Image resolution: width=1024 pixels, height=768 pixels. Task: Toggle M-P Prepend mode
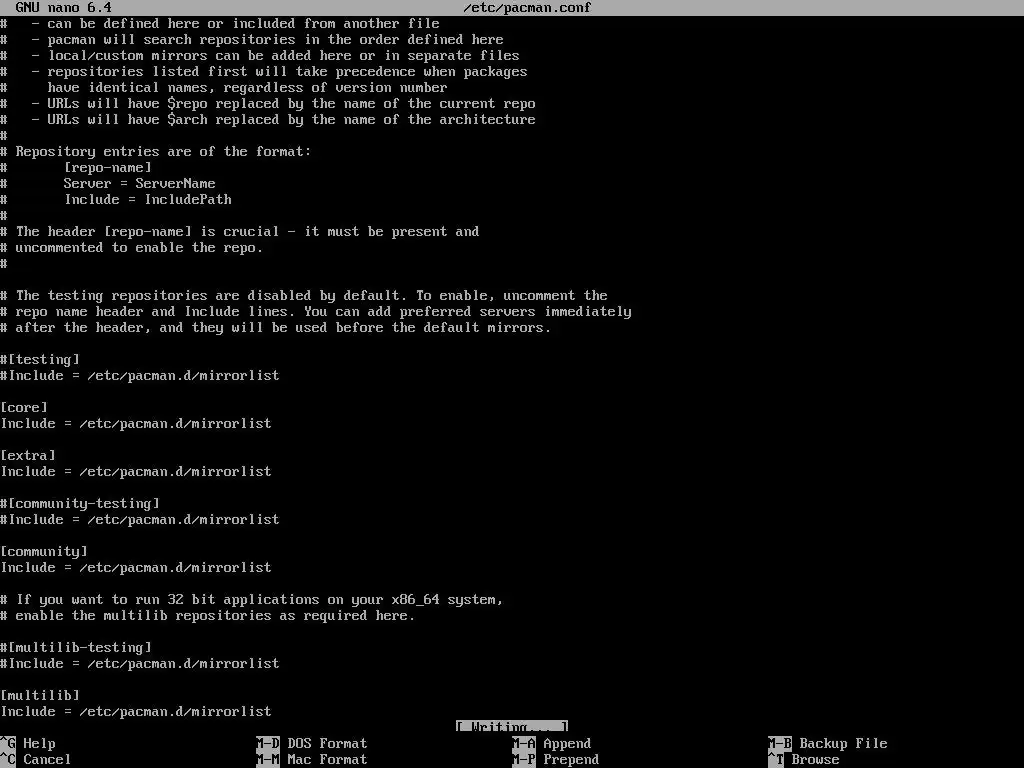tap(556, 760)
